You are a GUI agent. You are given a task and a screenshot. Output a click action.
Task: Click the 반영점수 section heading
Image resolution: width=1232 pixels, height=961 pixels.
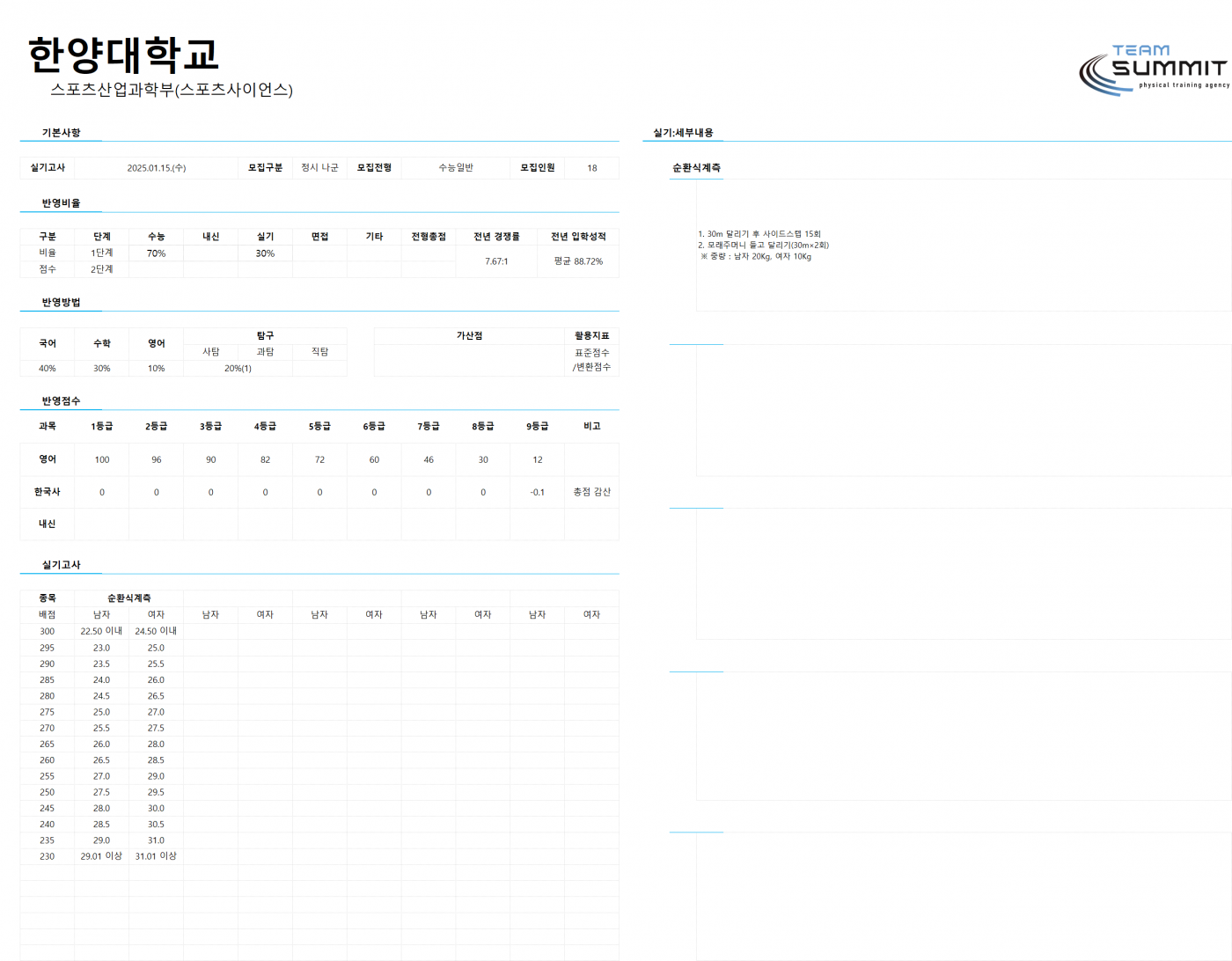click(61, 401)
